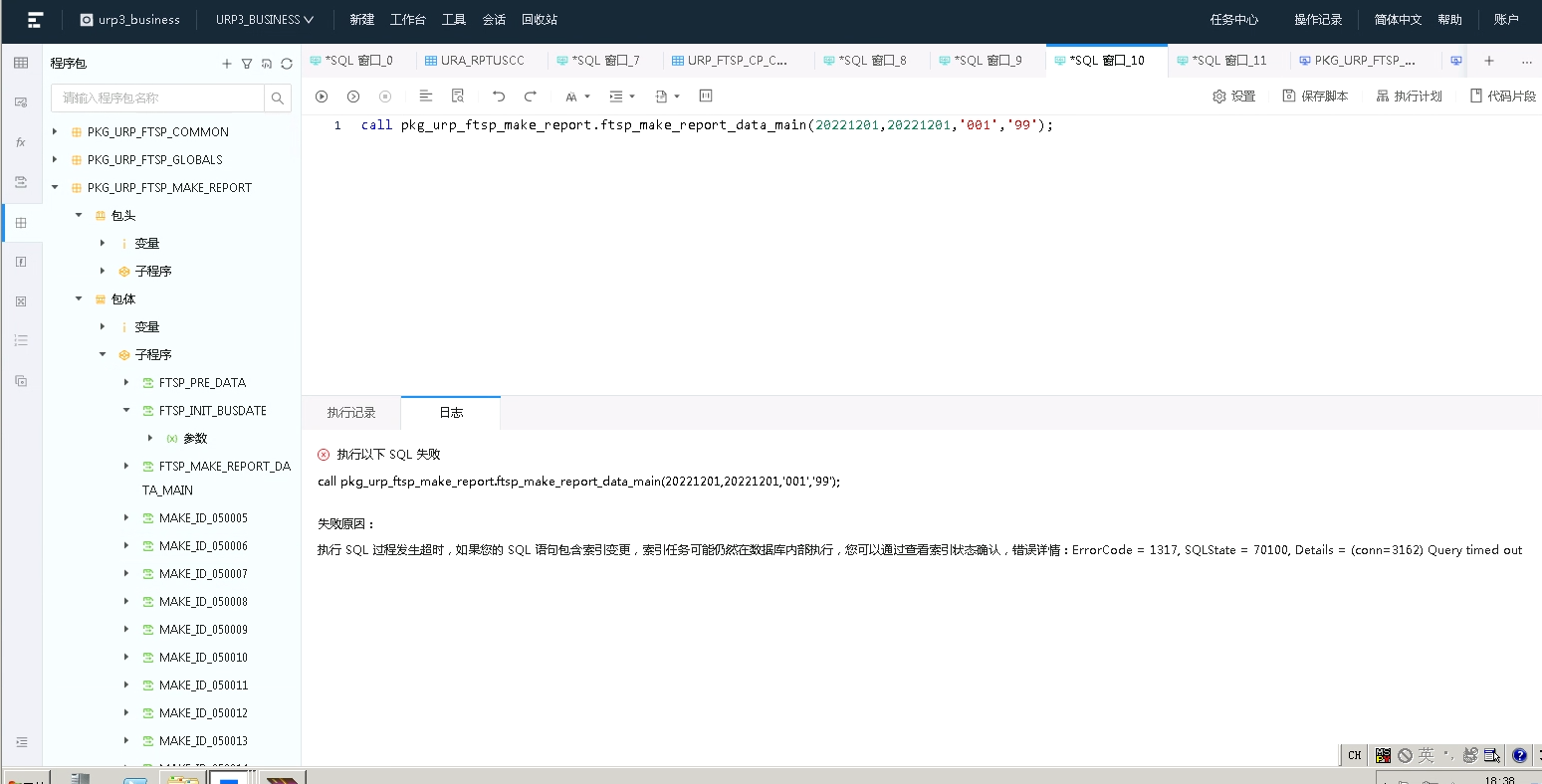Open the 会话 menu
Viewport: 1542px width, 784px height.
494,19
